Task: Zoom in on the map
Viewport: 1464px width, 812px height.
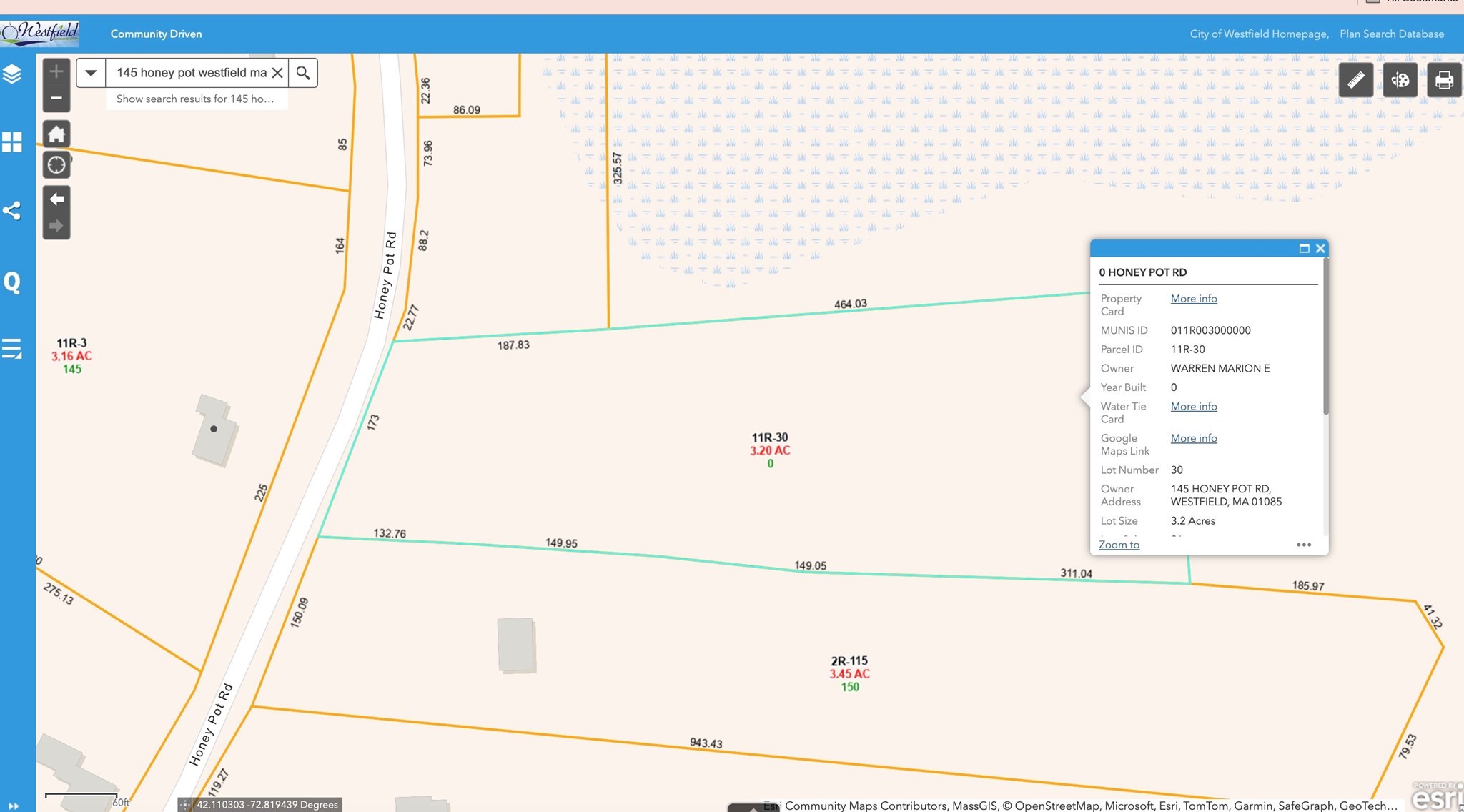Action: pyautogui.click(x=56, y=71)
